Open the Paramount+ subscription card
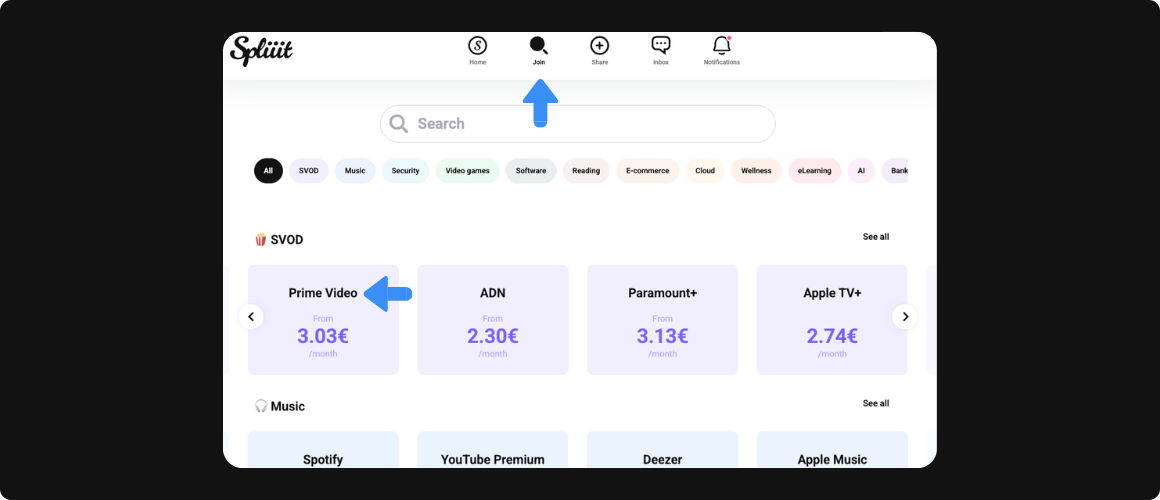This screenshot has height=500, width=1160. tap(662, 320)
